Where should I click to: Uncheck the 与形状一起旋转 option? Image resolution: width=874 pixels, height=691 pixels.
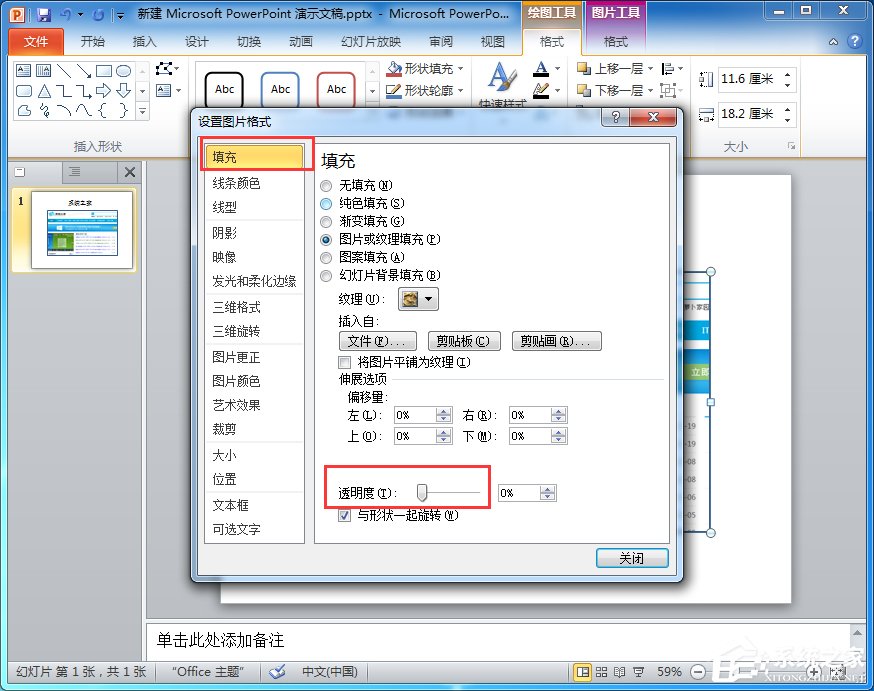tap(345, 516)
